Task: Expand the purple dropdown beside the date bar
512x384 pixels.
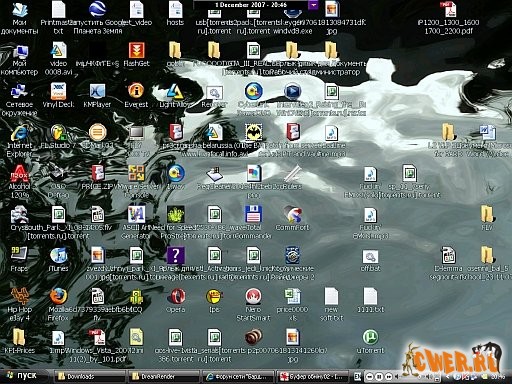Action: (313, 5)
